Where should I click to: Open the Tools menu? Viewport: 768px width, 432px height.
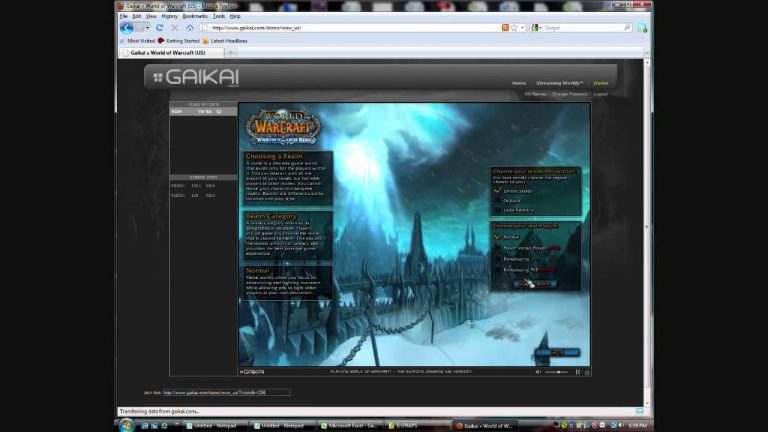click(219, 16)
